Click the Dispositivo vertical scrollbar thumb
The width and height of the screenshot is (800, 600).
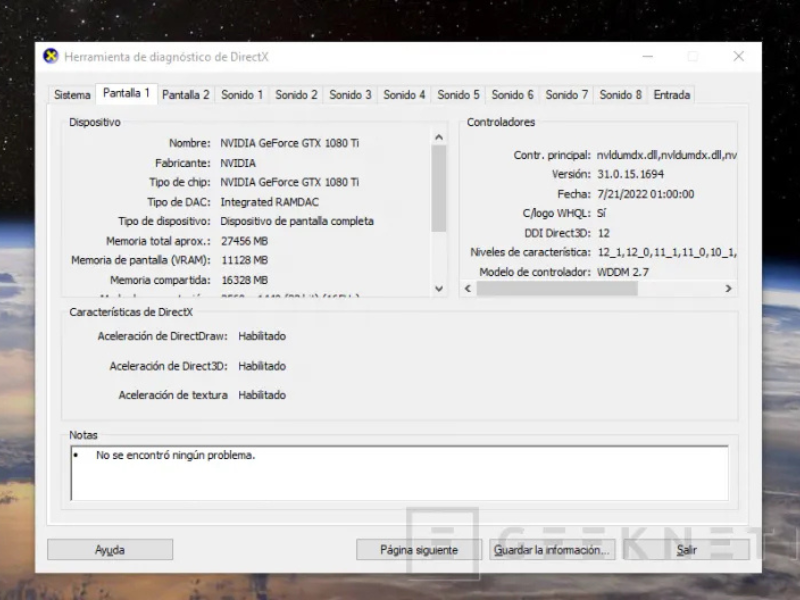[x=439, y=188]
